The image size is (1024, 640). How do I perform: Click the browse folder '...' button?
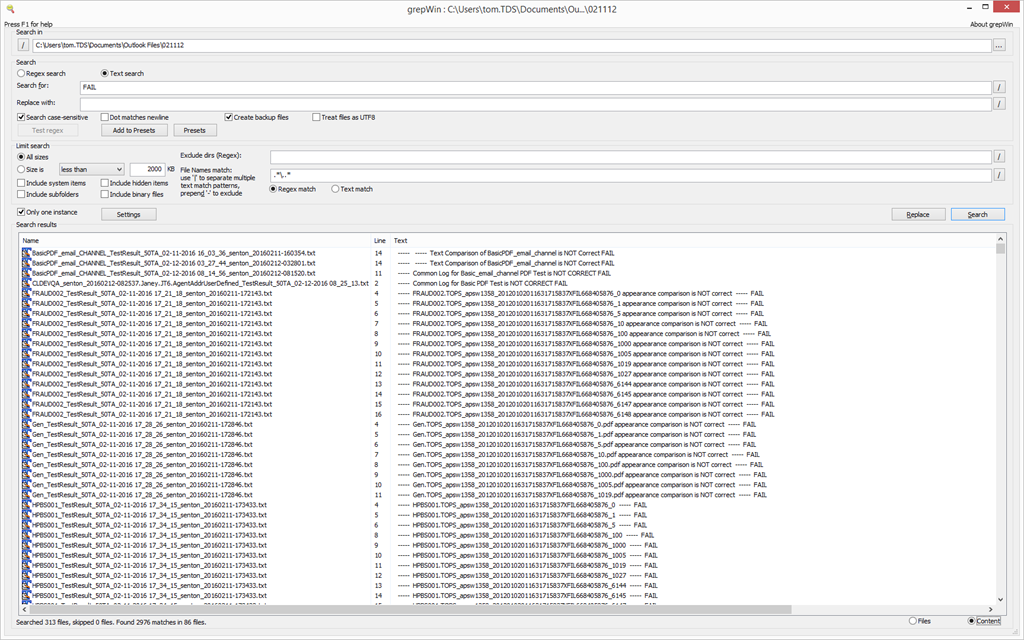[x=998, y=46]
